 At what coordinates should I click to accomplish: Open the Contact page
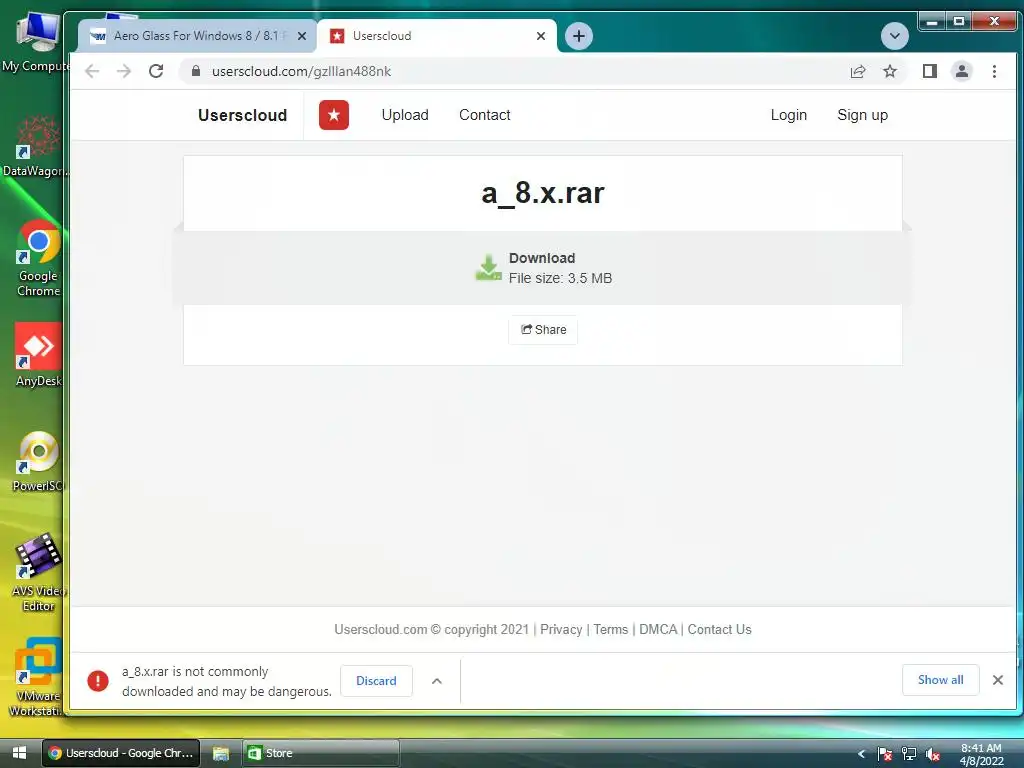[x=485, y=115]
